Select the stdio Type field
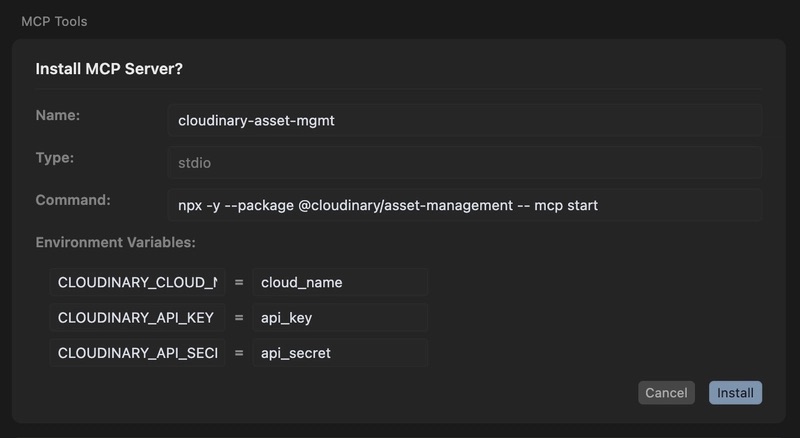This screenshot has width=800, height=438. pyautogui.click(x=465, y=163)
